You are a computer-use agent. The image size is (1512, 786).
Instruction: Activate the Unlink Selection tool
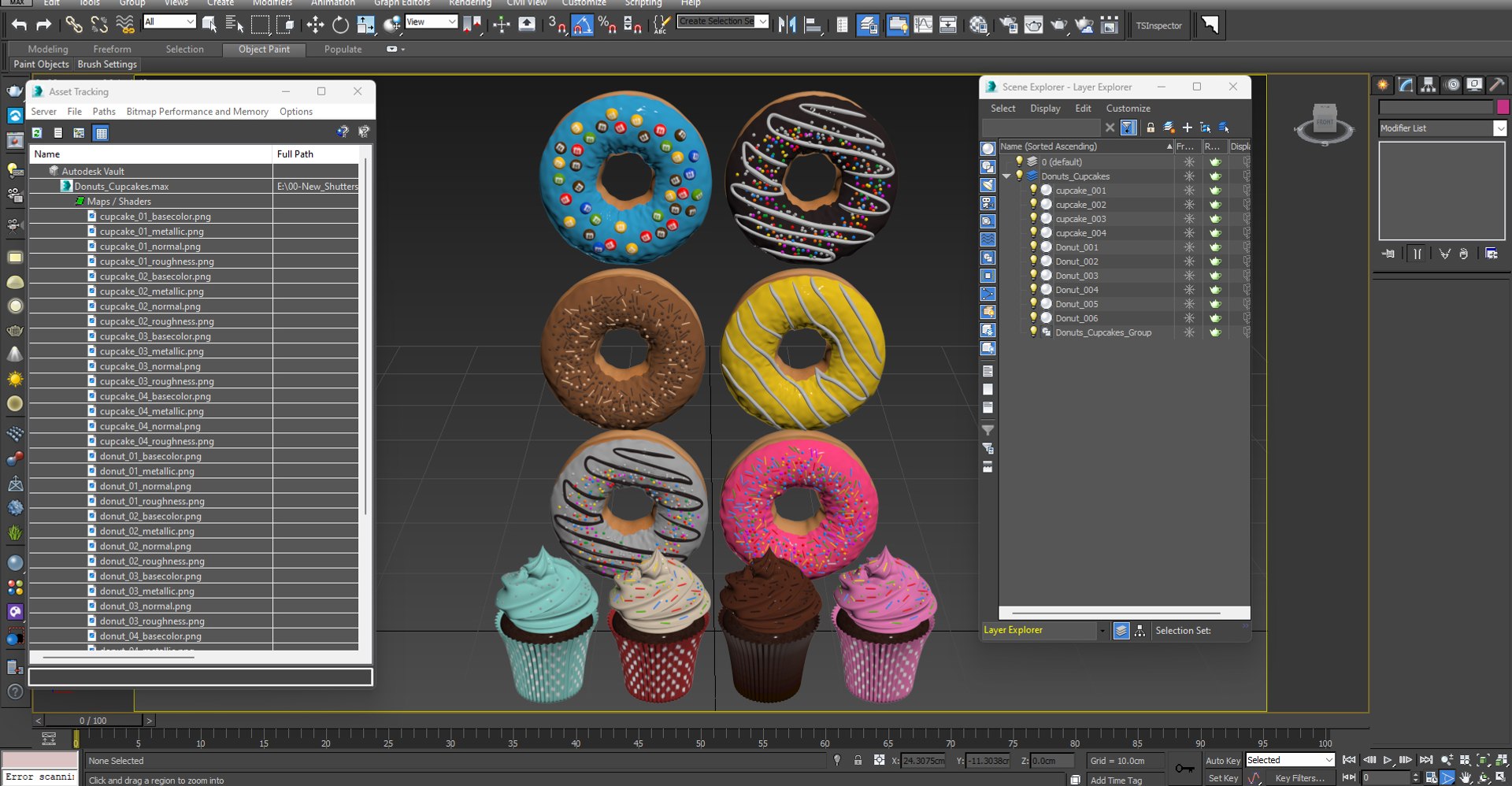click(99, 25)
